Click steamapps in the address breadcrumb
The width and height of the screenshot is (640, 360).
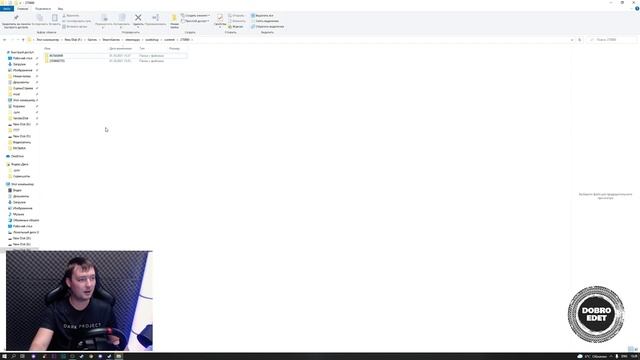[133, 40]
